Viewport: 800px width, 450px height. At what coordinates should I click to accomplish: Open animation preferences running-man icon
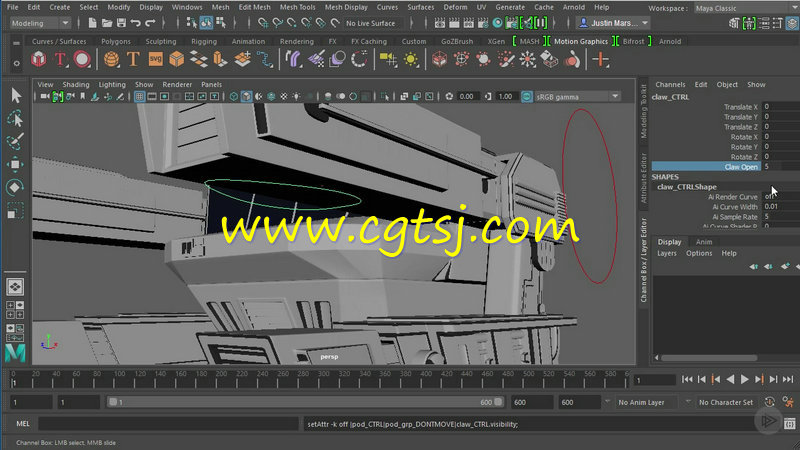[x=788, y=402]
